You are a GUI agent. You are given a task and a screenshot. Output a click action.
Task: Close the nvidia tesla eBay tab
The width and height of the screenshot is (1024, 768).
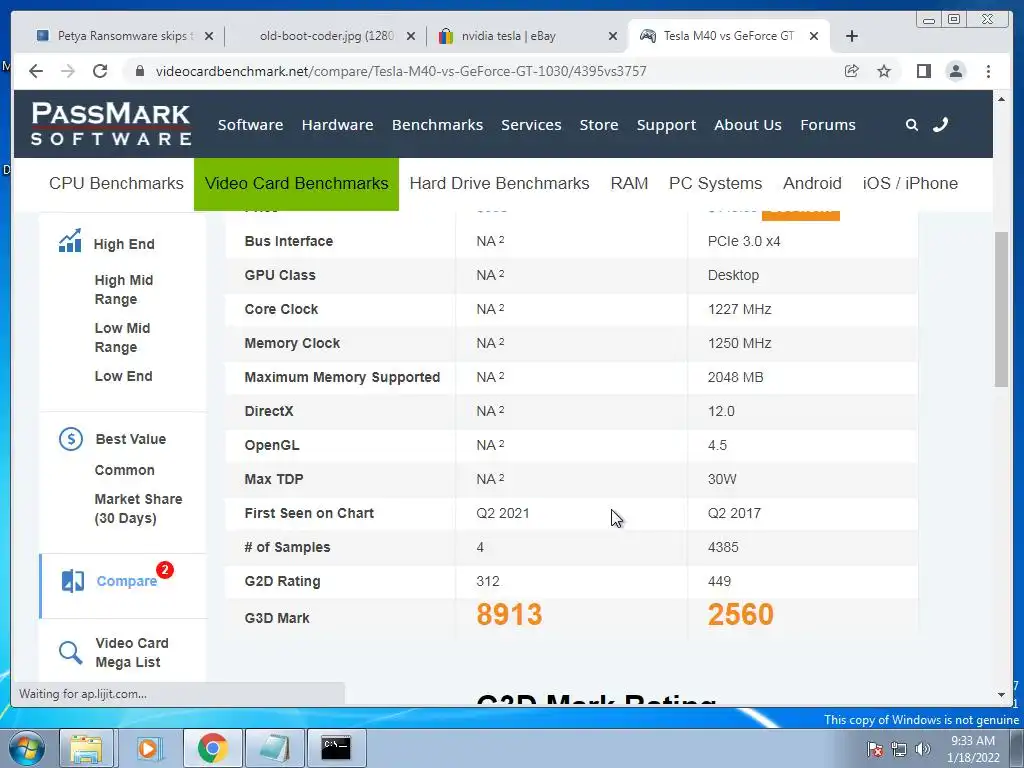[x=613, y=36]
